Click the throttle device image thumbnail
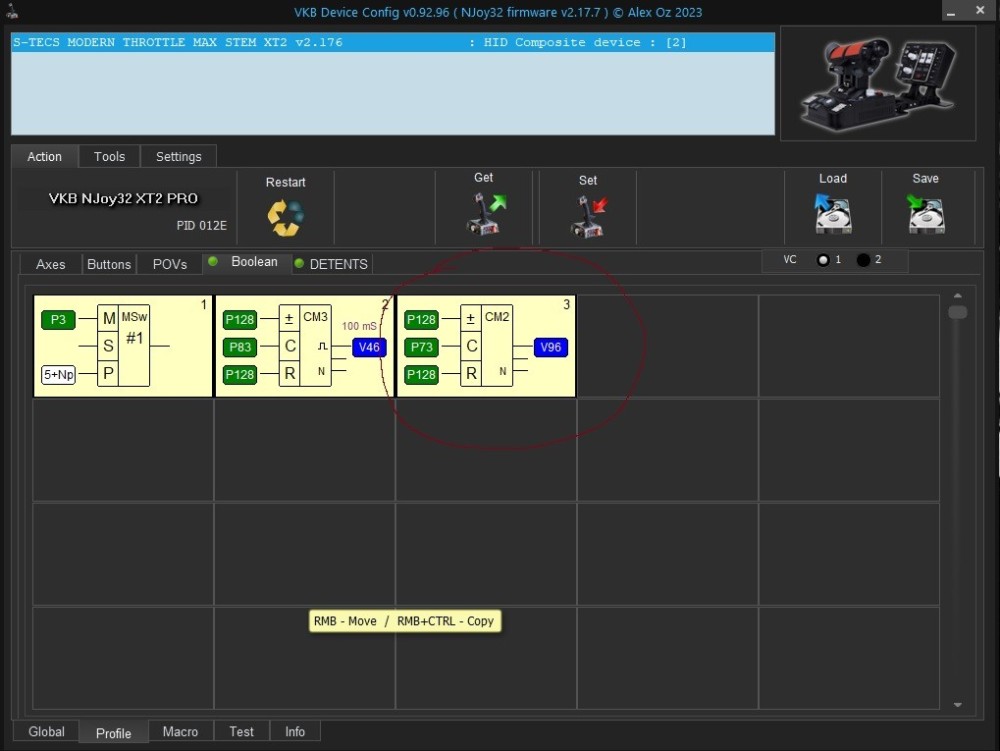The height and width of the screenshot is (751, 1000). (877, 82)
